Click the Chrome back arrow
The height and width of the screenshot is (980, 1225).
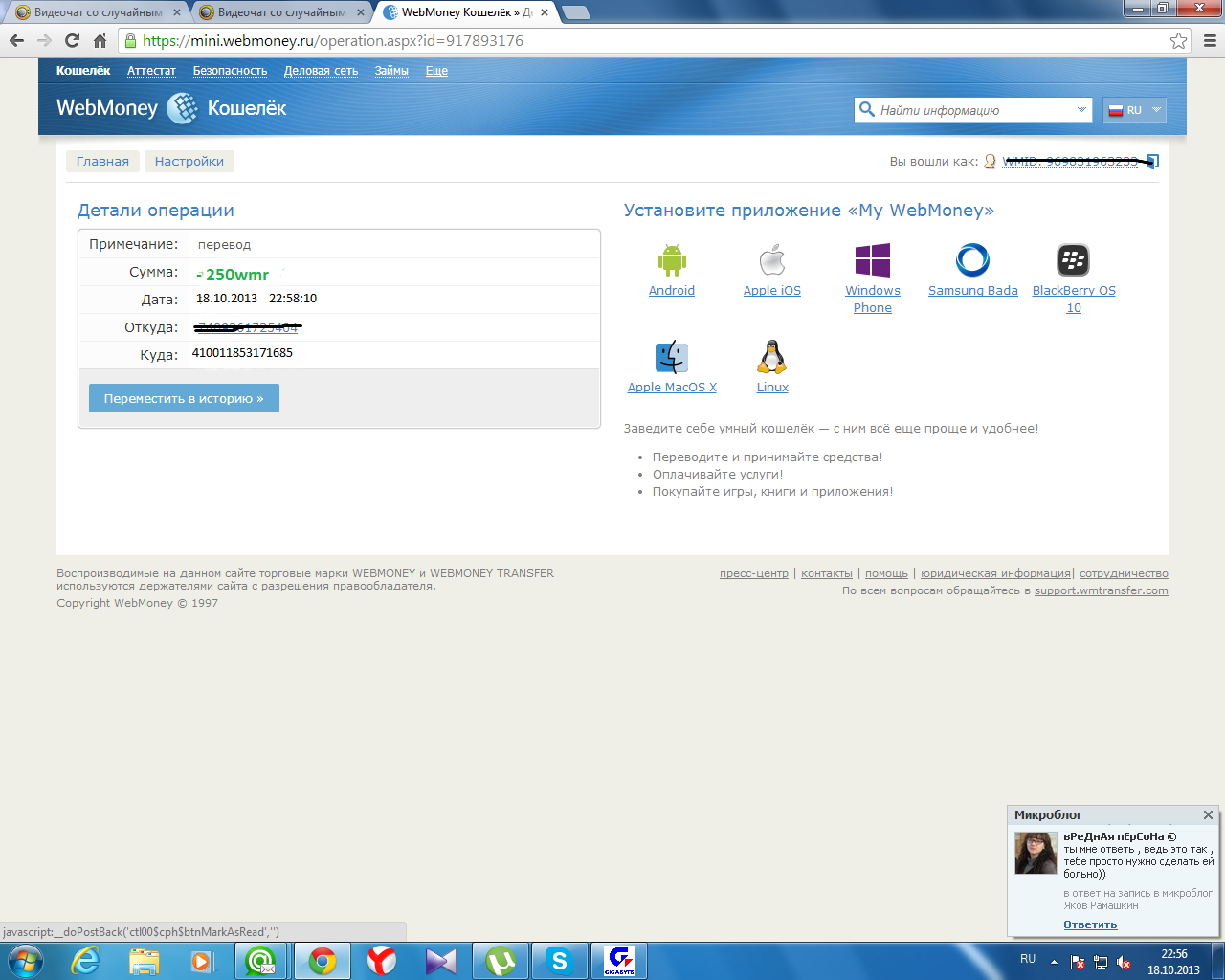point(16,40)
